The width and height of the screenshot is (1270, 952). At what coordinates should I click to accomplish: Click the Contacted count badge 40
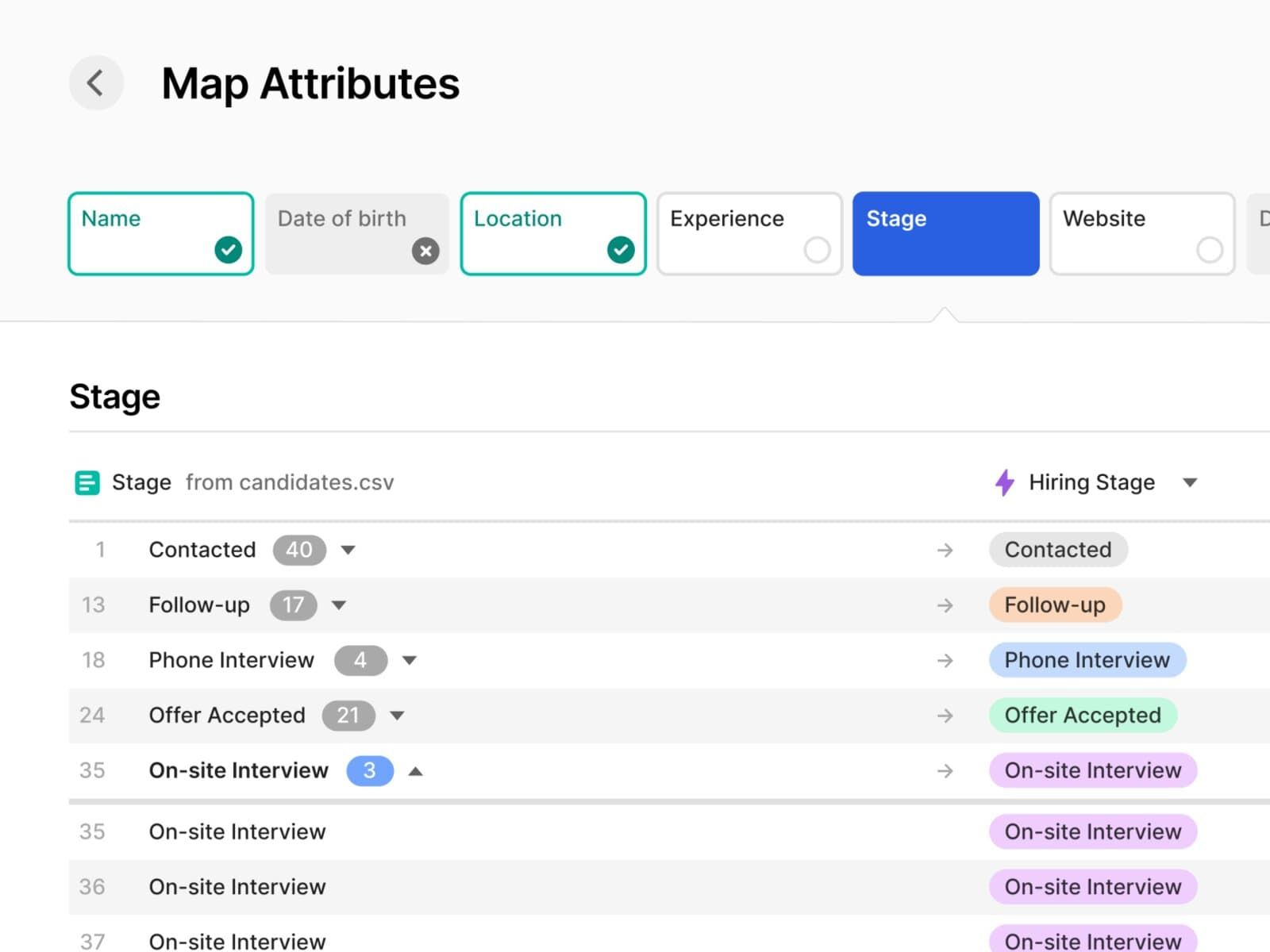pos(299,550)
